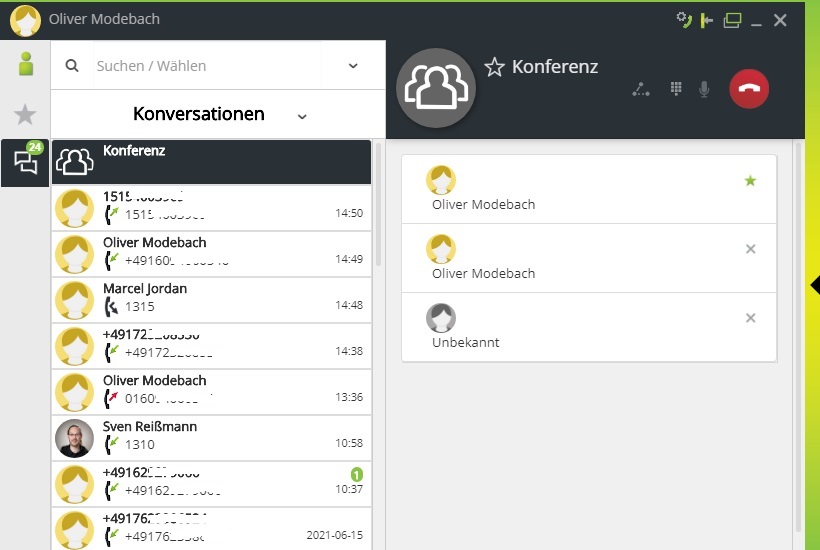This screenshot has height=550, width=820.
Task: Select the Marcel Jordan conversation
Action: (211, 300)
